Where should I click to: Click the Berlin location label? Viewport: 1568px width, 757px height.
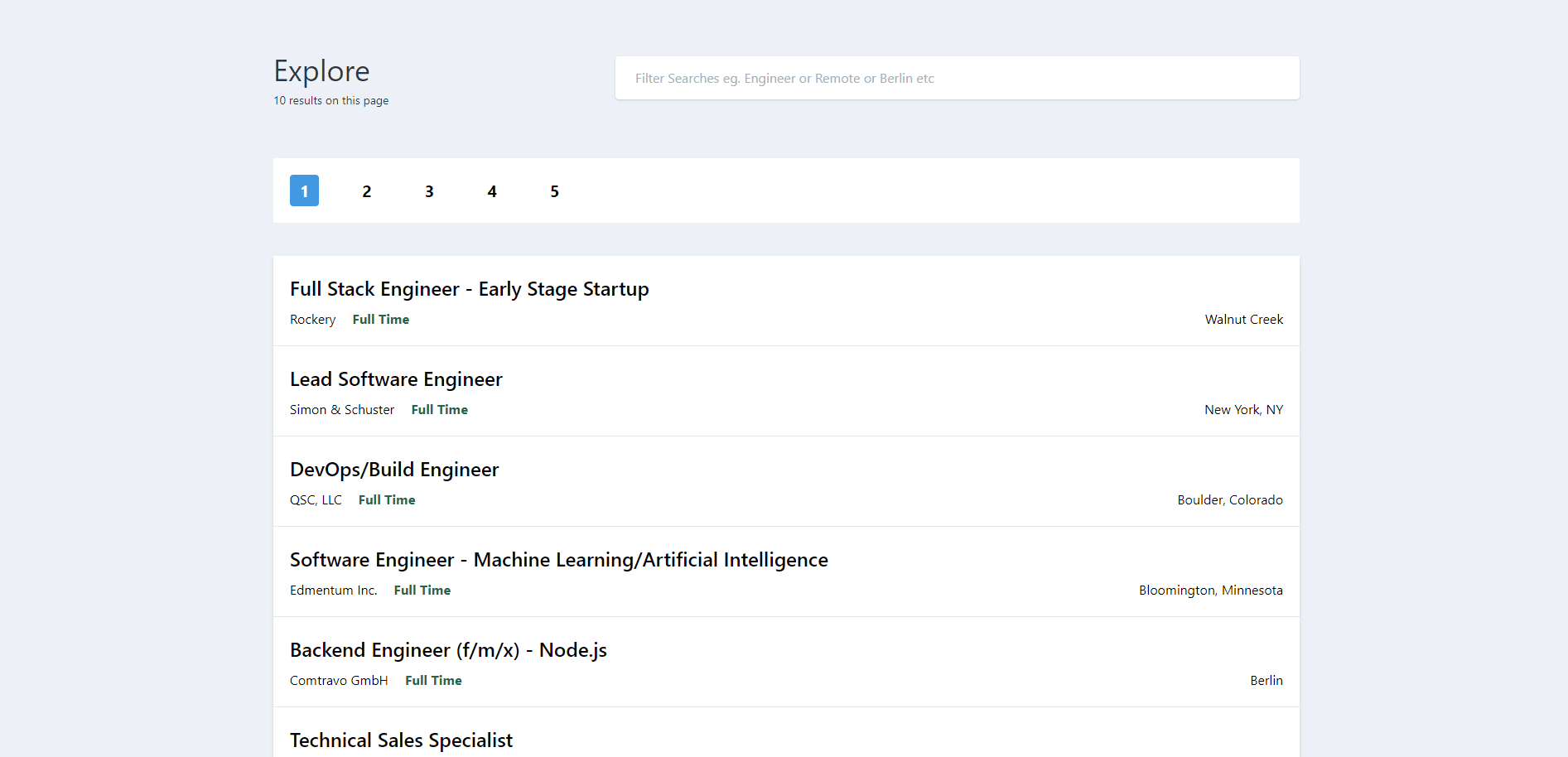pos(1266,680)
